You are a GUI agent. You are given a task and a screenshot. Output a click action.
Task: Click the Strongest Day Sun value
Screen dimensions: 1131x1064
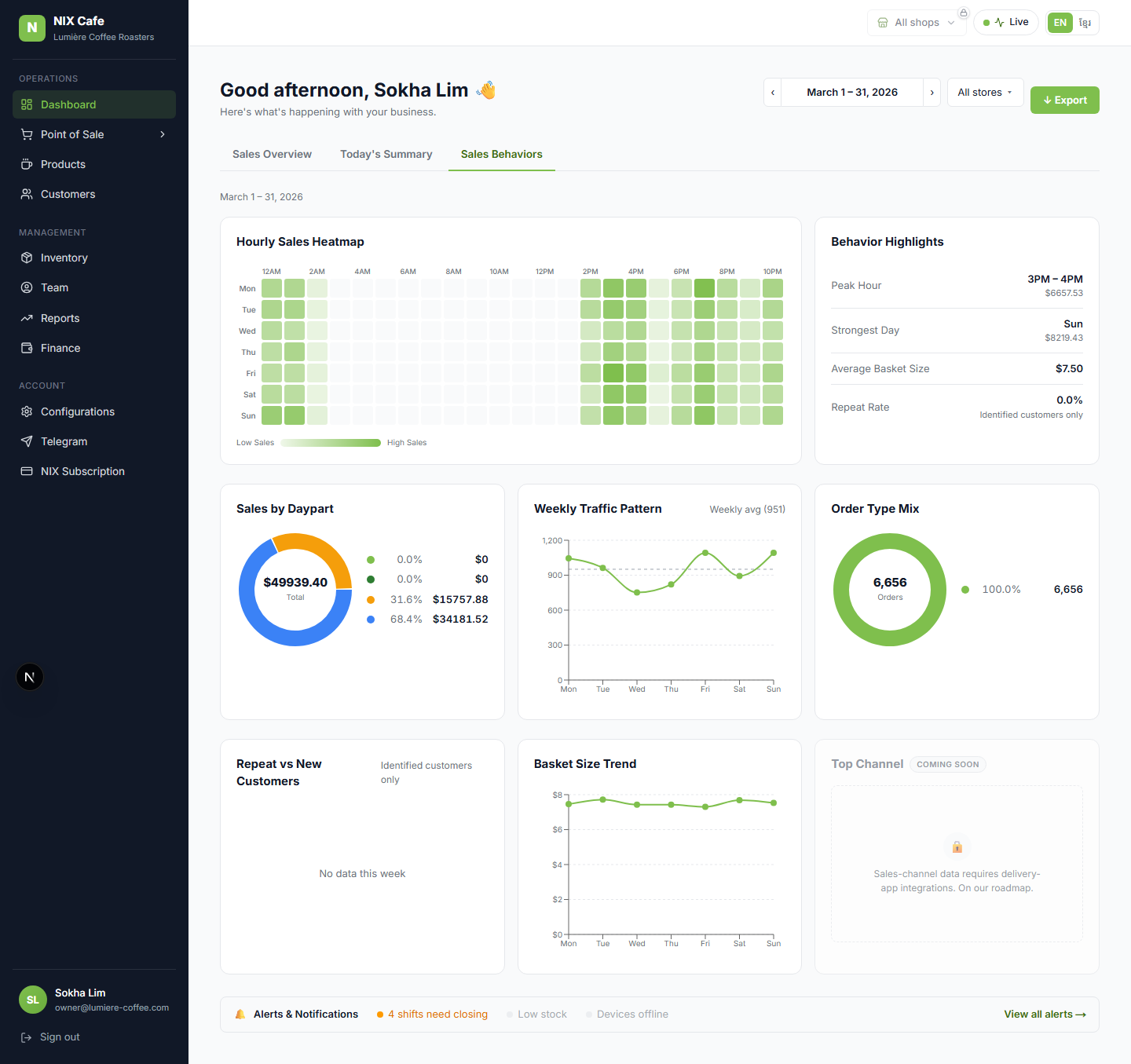[x=1073, y=324]
